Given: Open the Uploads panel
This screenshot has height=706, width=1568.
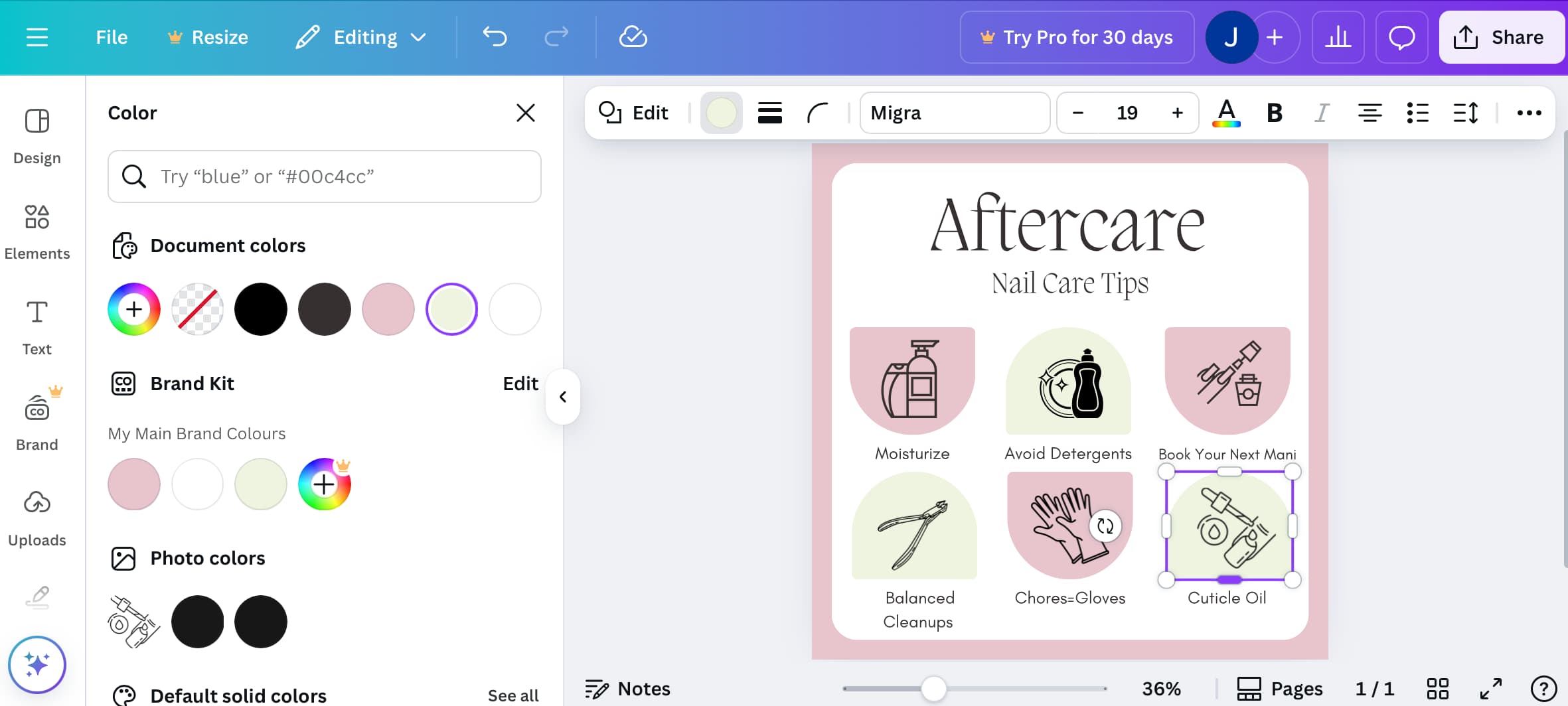Looking at the screenshot, I should (x=37, y=516).
